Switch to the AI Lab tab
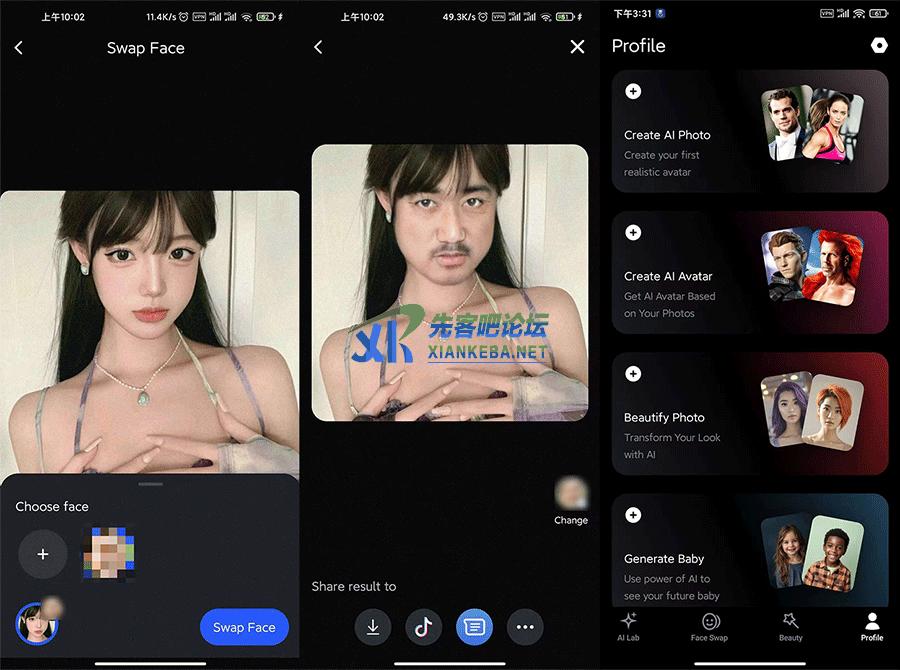The image size is (900, 670). 628,626
